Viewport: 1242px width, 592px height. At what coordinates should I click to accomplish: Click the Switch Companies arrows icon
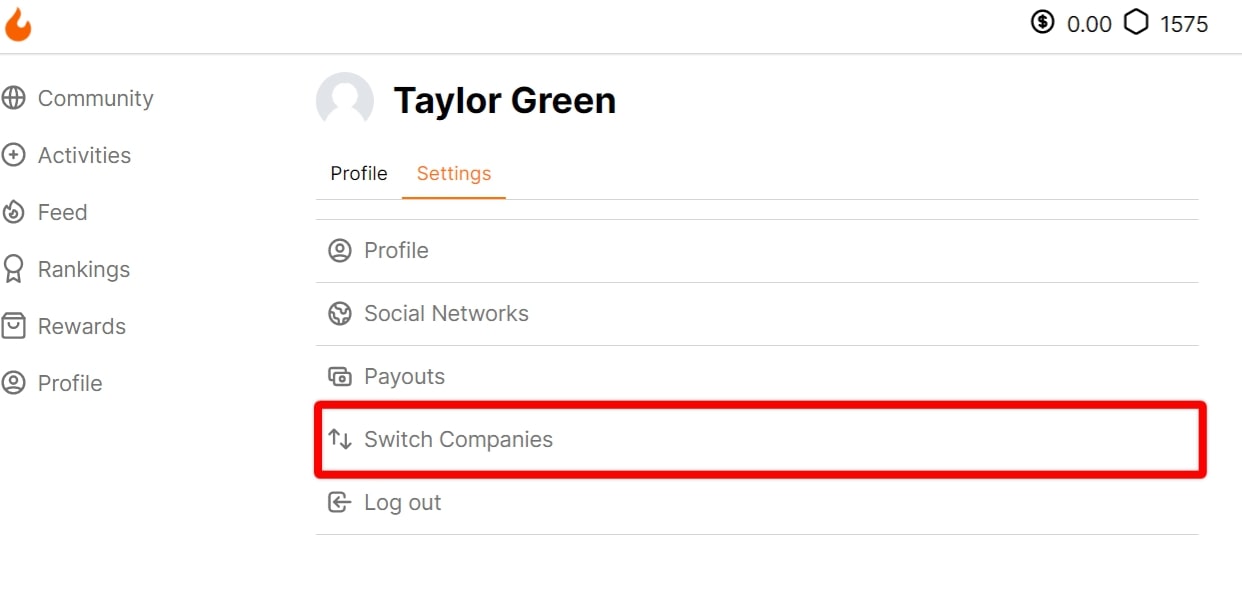pyautogui.click(x=340, y=439)
